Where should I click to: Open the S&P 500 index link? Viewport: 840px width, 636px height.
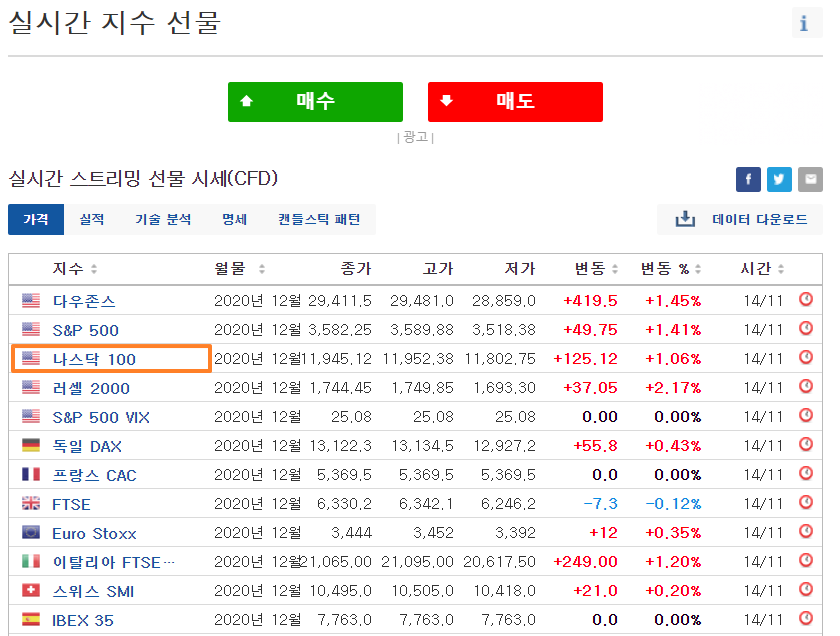85,330
